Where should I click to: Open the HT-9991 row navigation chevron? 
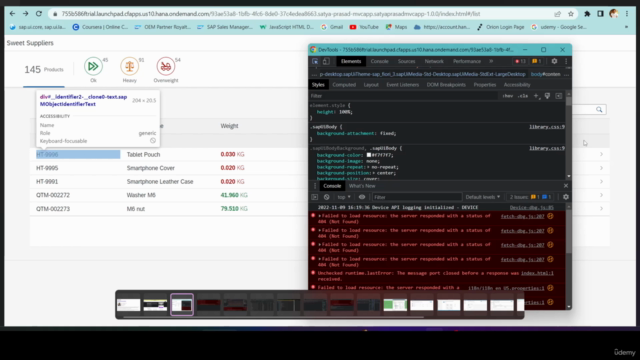point(601,181)
